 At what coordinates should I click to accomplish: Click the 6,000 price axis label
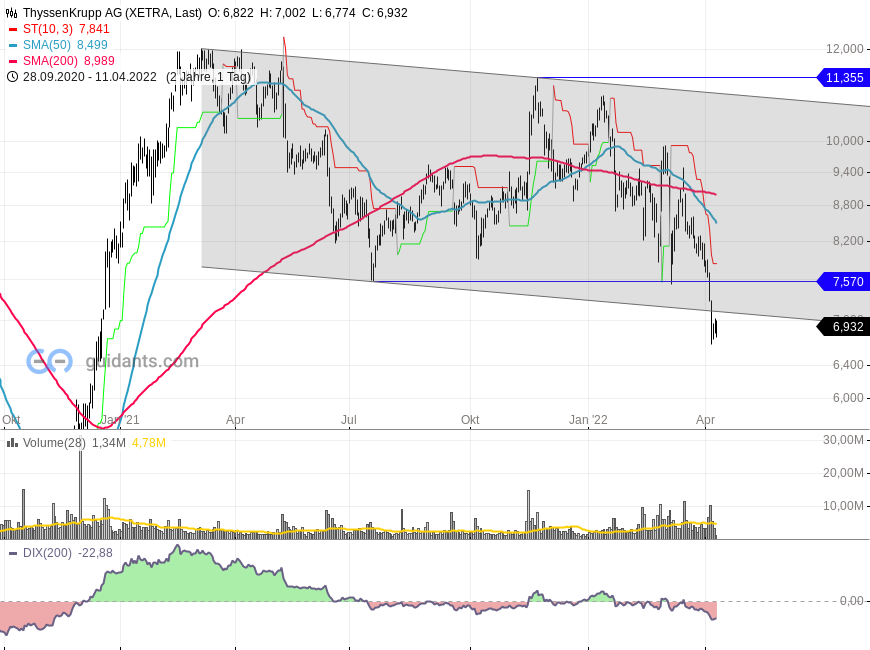[x=848, y=398]
